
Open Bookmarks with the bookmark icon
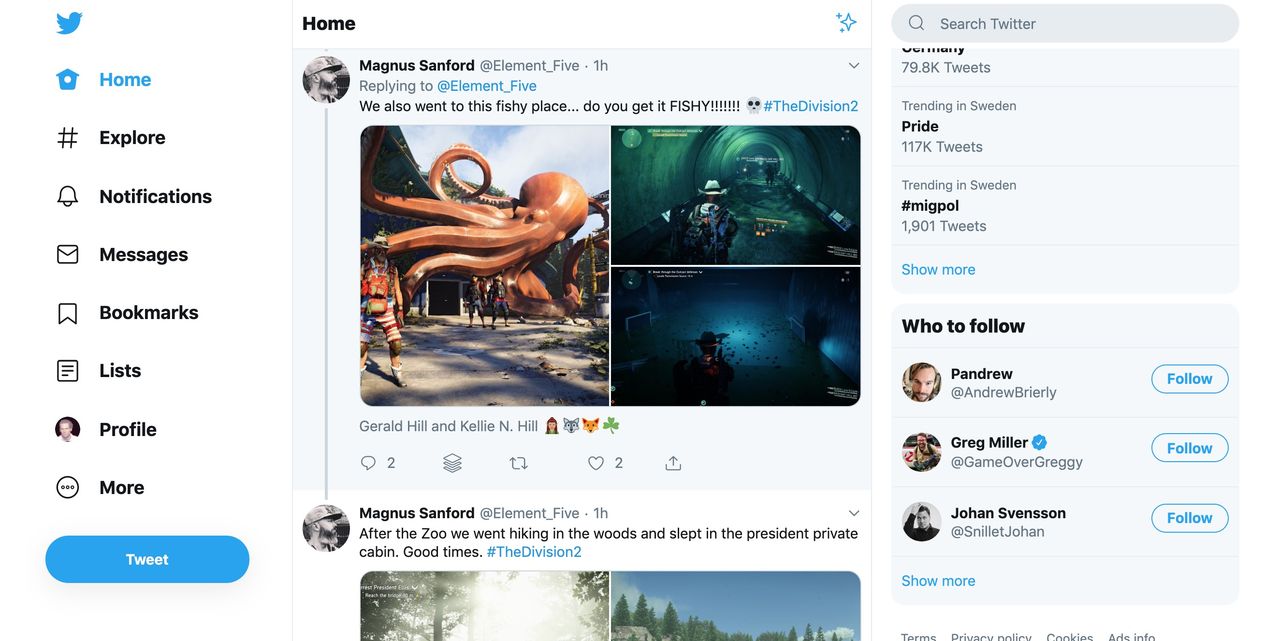point(66,312)
